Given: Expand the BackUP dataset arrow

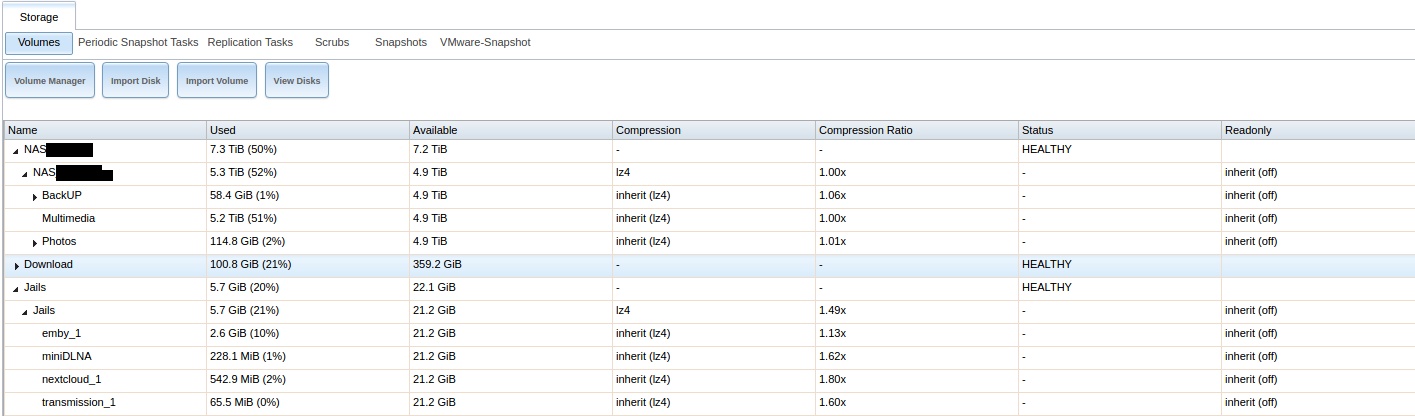Looking at the screenshot, I should [x=35, y=196].
